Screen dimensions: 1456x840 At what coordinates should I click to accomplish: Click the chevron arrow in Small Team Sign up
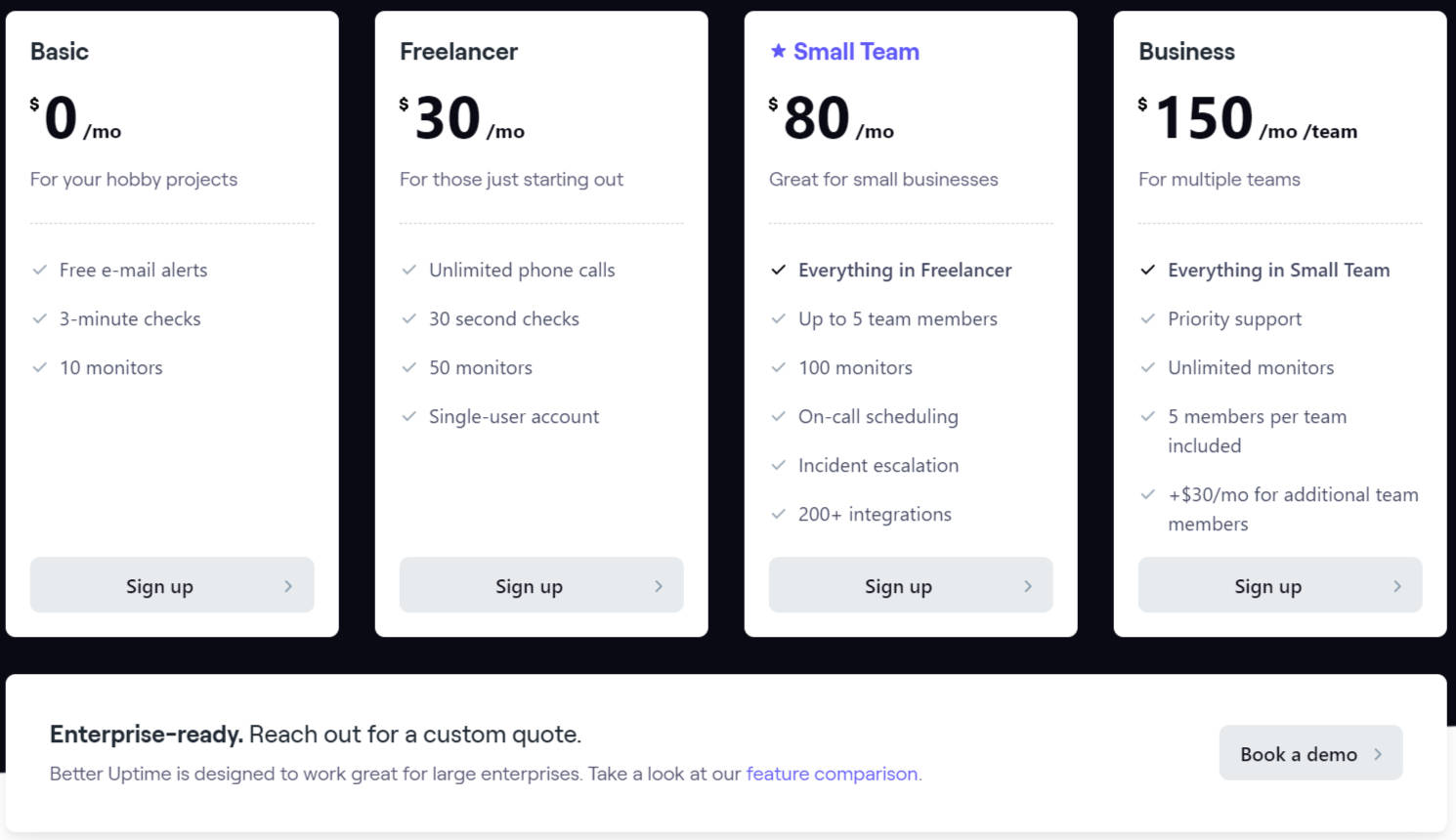click(1027, 585)
